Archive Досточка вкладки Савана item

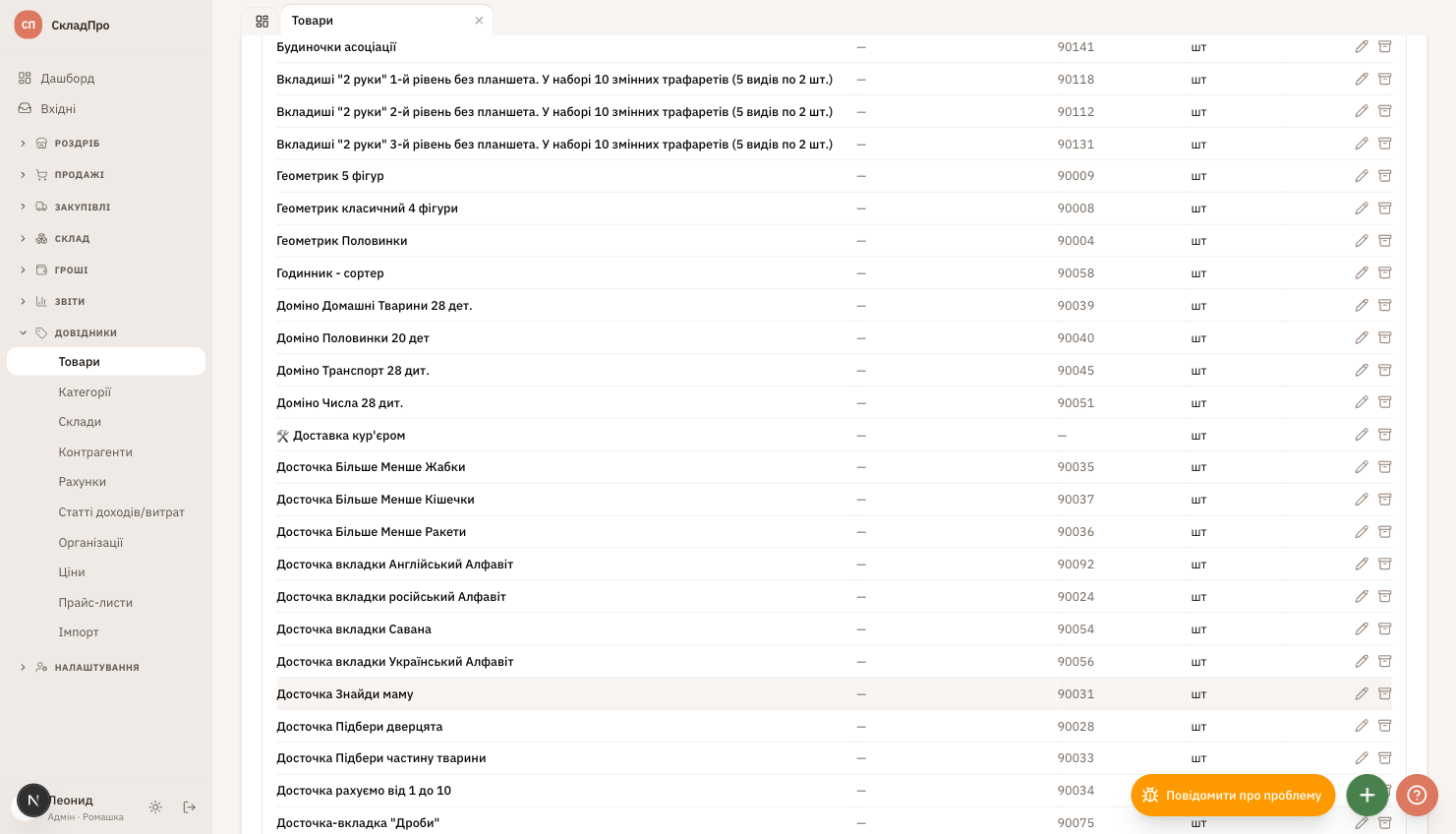pos(1384,629)
